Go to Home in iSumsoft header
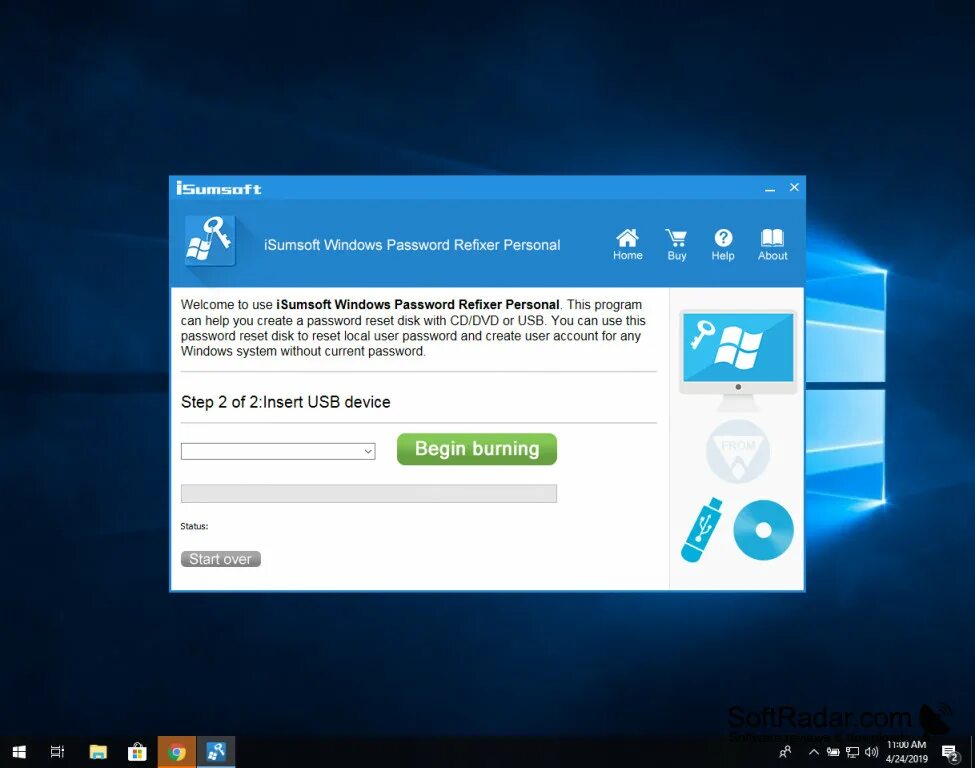This screenshot has height=768, width=975. coord(627,244)
